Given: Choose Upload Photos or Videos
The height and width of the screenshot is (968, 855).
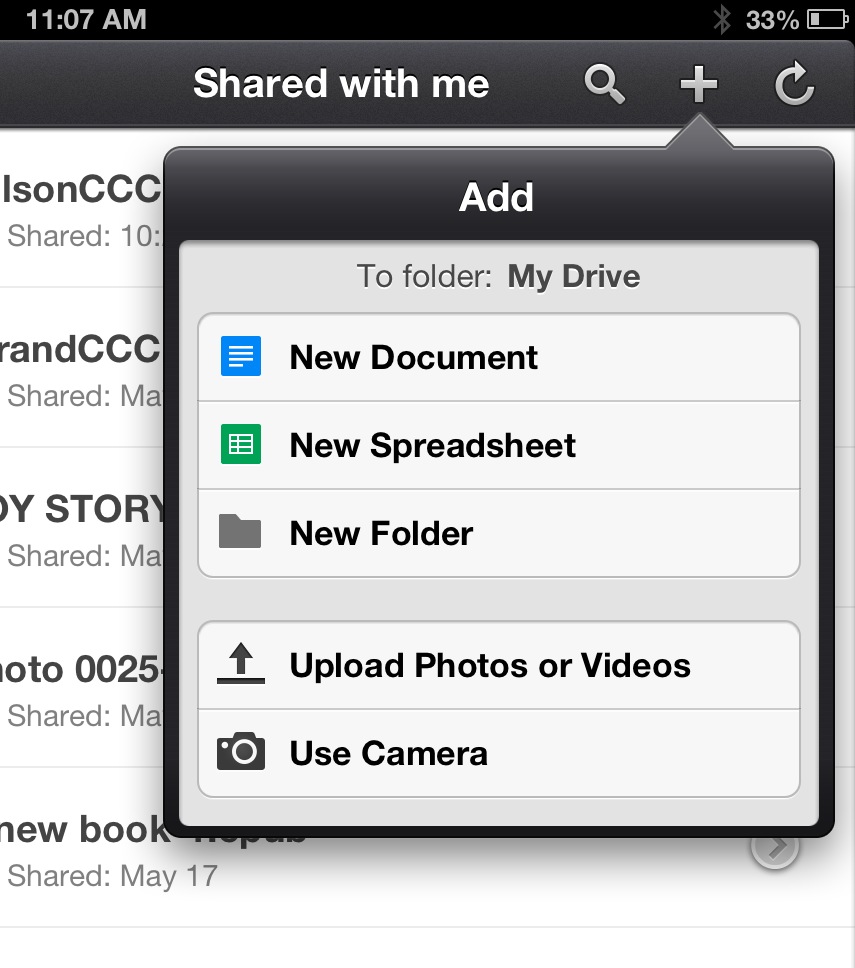Looking at the screenshot, I should tap(499, 665).
